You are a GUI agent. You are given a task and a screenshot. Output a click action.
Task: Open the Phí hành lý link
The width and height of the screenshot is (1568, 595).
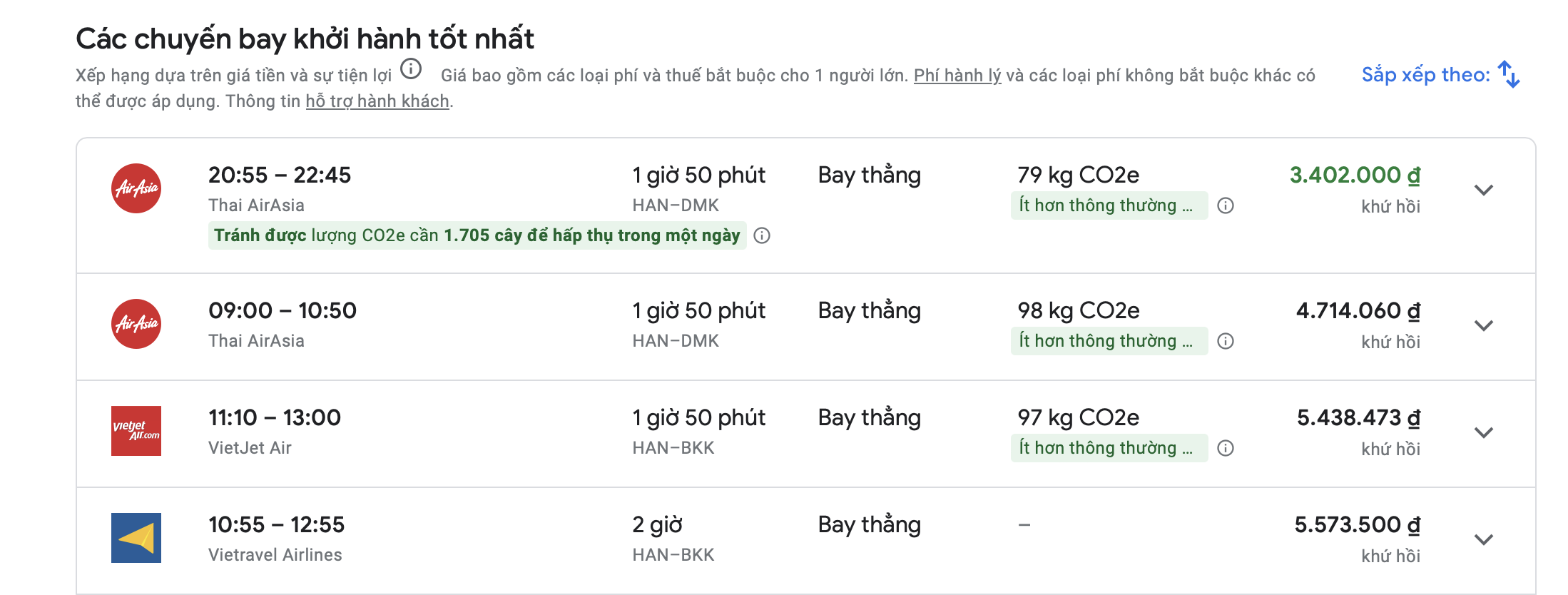click(x=956, y=74)
